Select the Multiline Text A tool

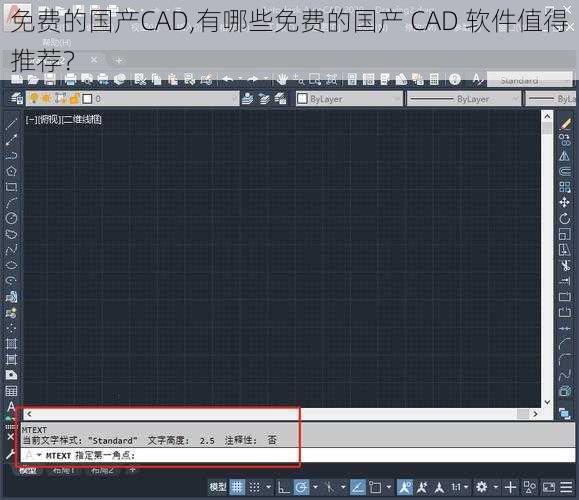pyautogui.click(x=11, y=407)
